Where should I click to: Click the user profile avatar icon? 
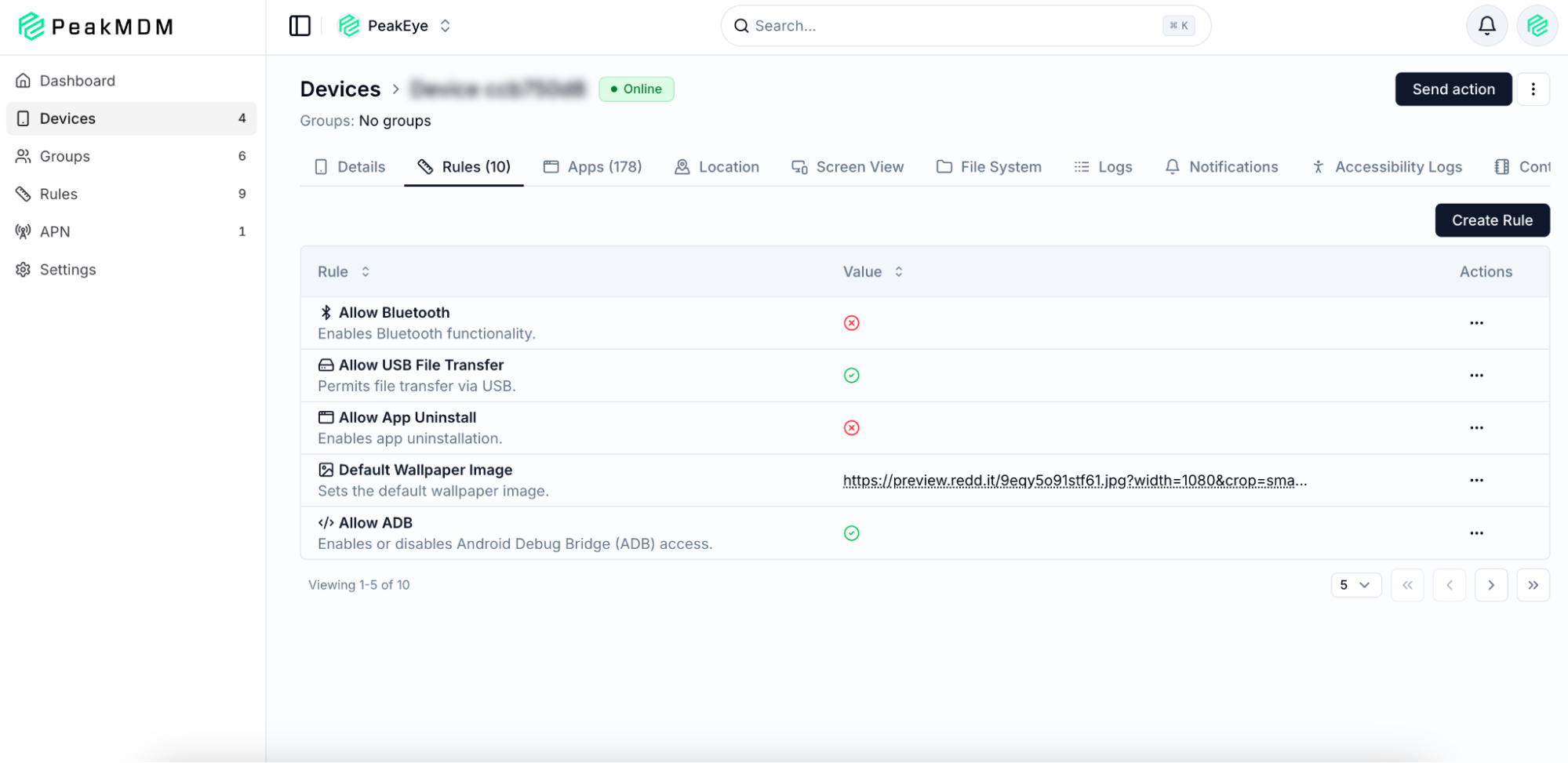click(x=1537, y=26)
